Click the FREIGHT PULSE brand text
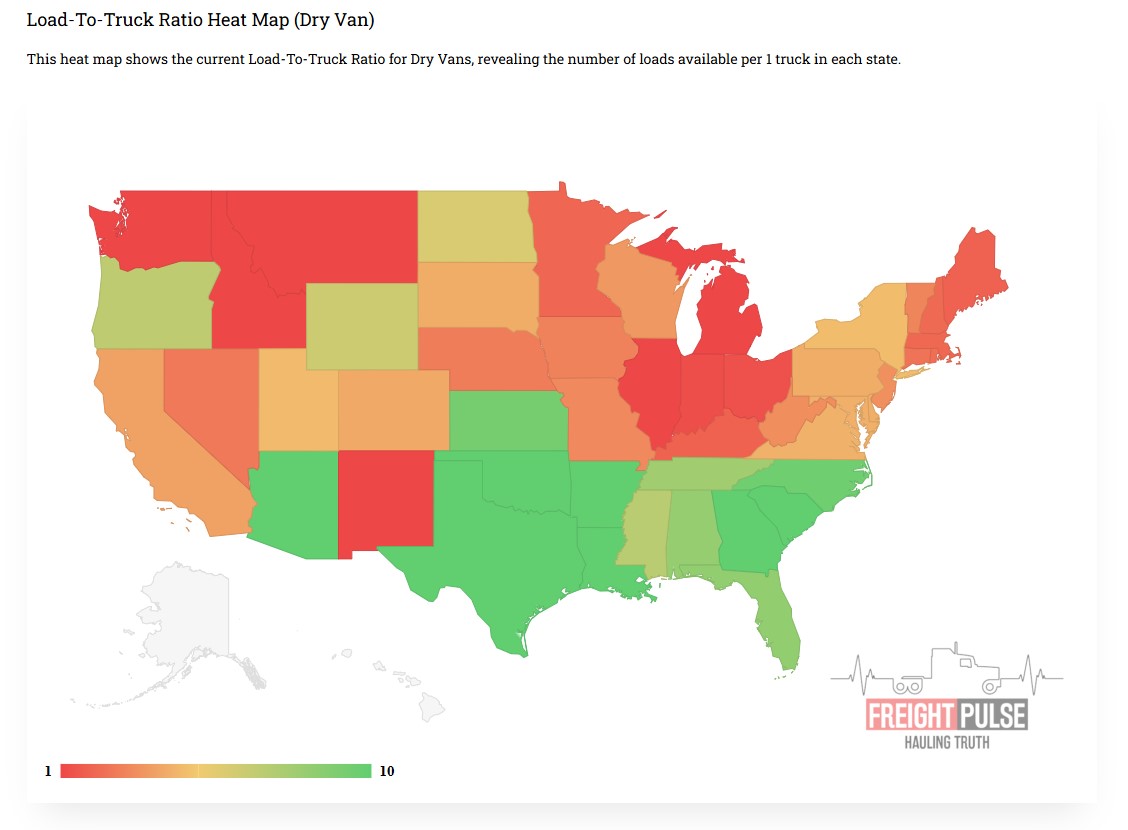The image size is (1128, 830). tap(945, 715)
